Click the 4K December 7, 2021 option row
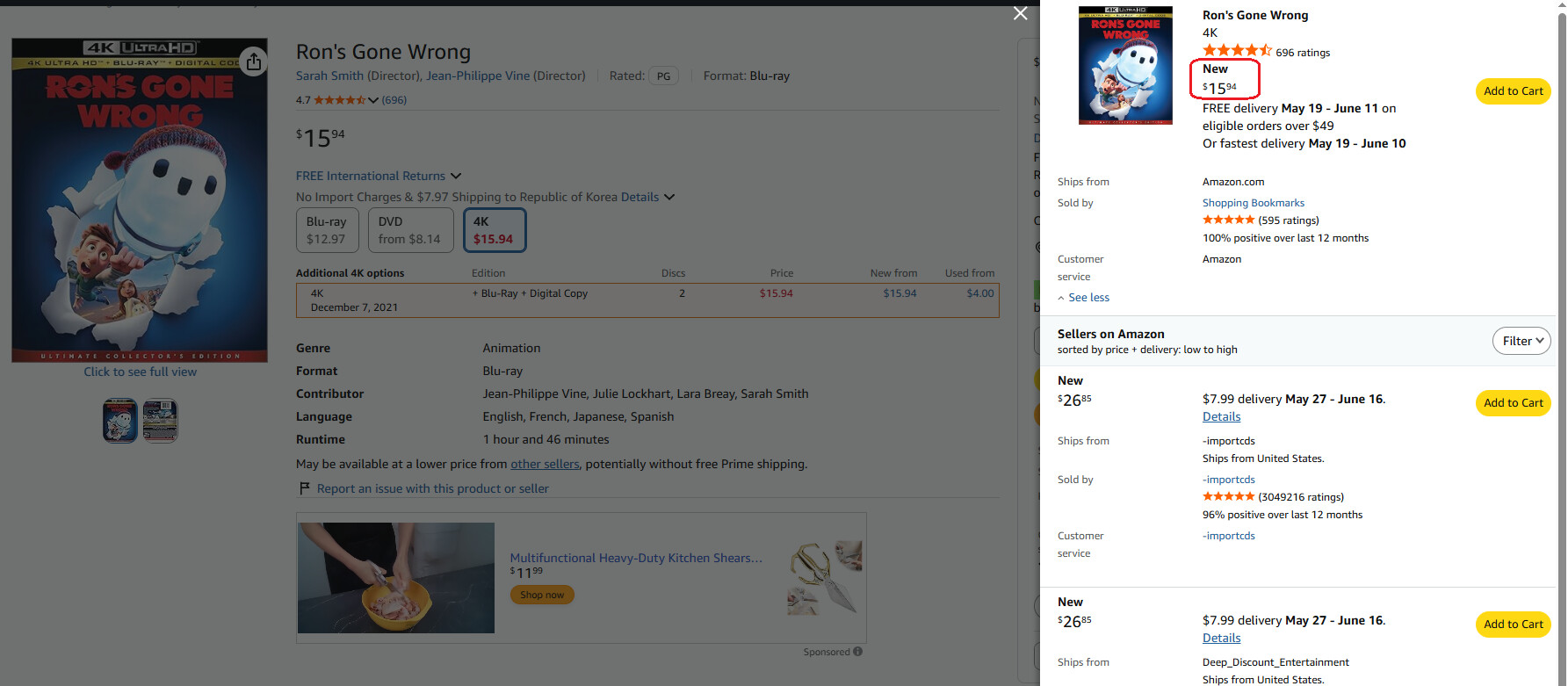 click(x=647, y=300)
